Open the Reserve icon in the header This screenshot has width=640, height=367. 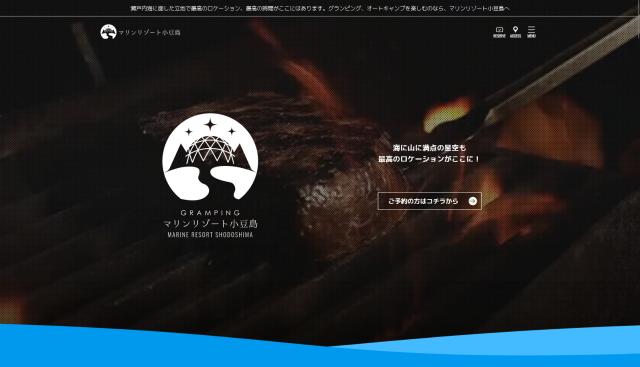click(x=499, y=32)
